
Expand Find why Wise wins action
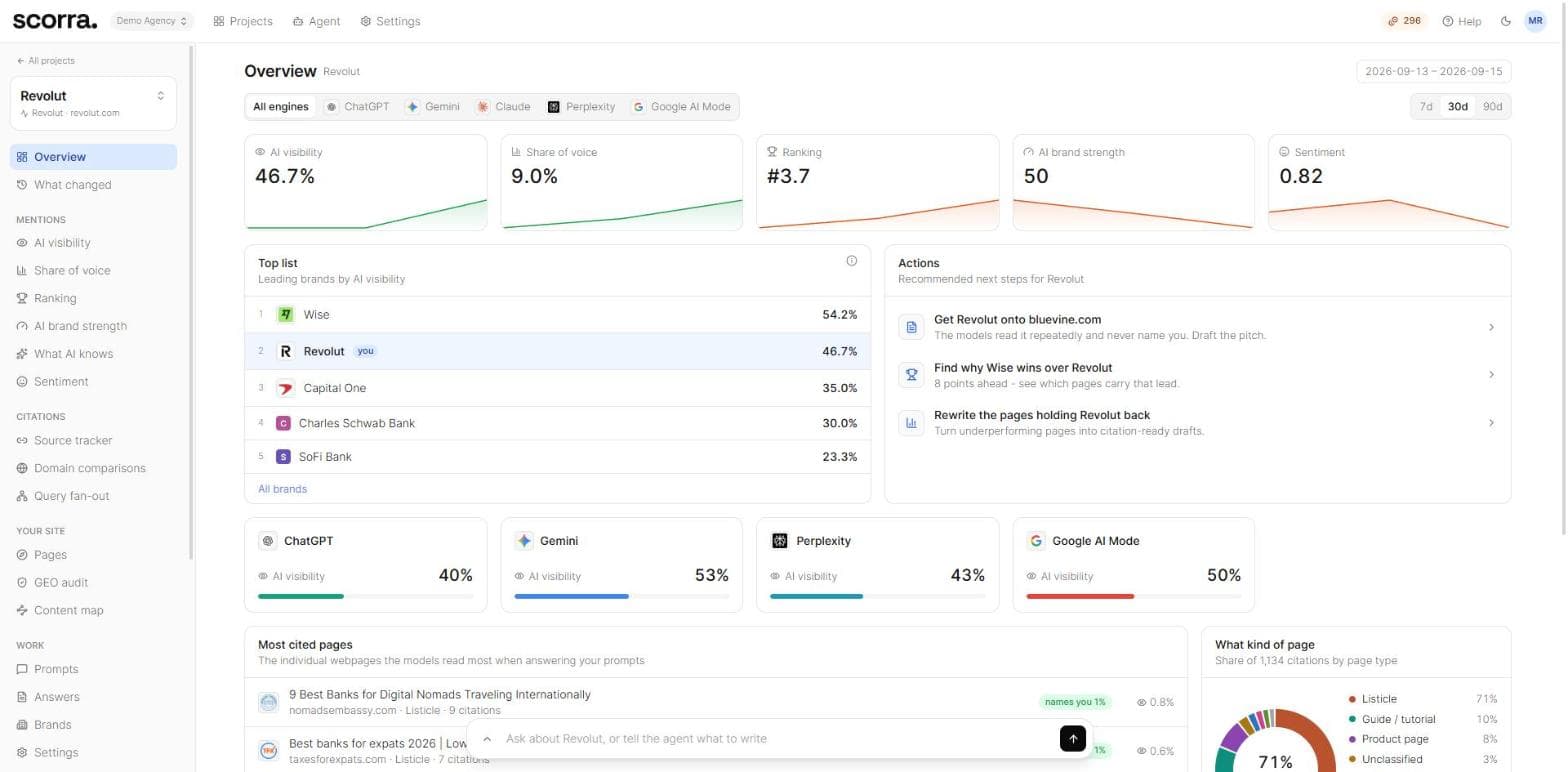1198,375
